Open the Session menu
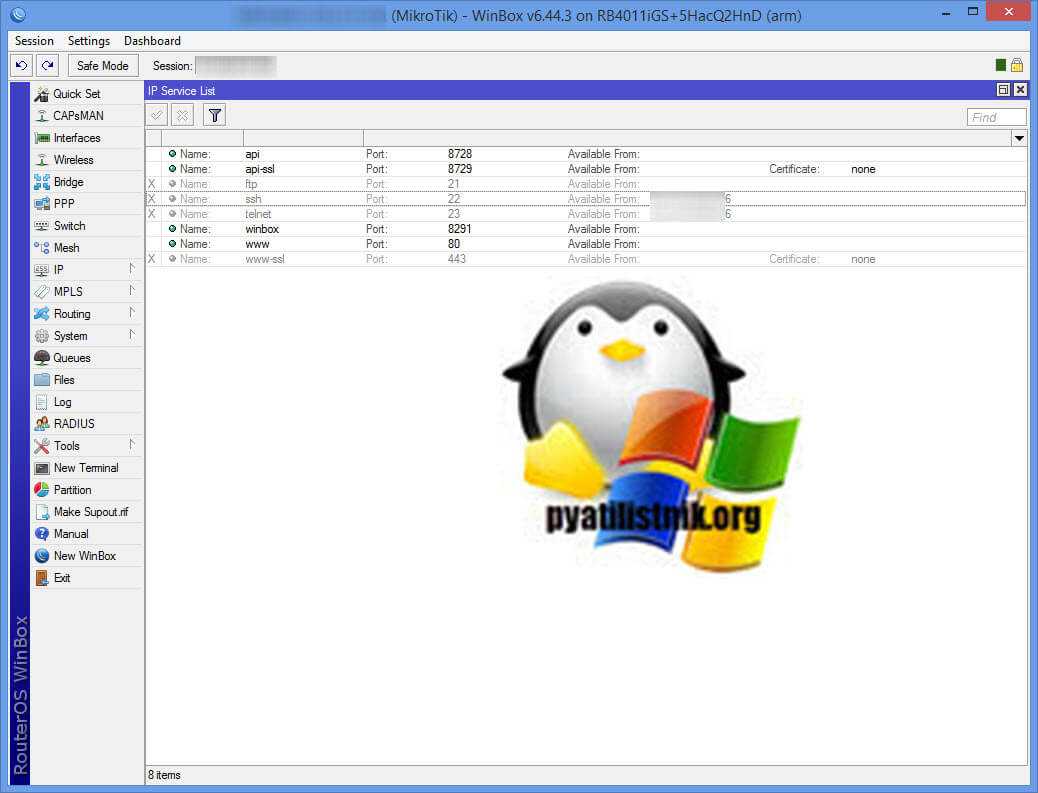This screenshot has height=793, width=1038. [x=34, y=41]
